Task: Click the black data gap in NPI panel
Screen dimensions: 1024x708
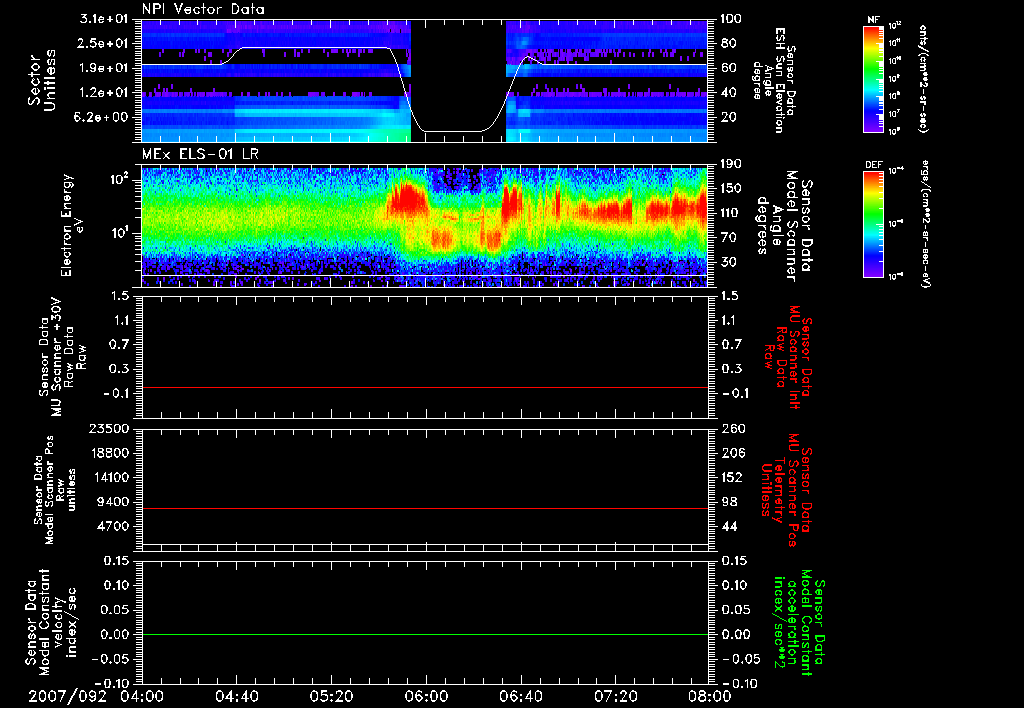Action: point(458,80)
